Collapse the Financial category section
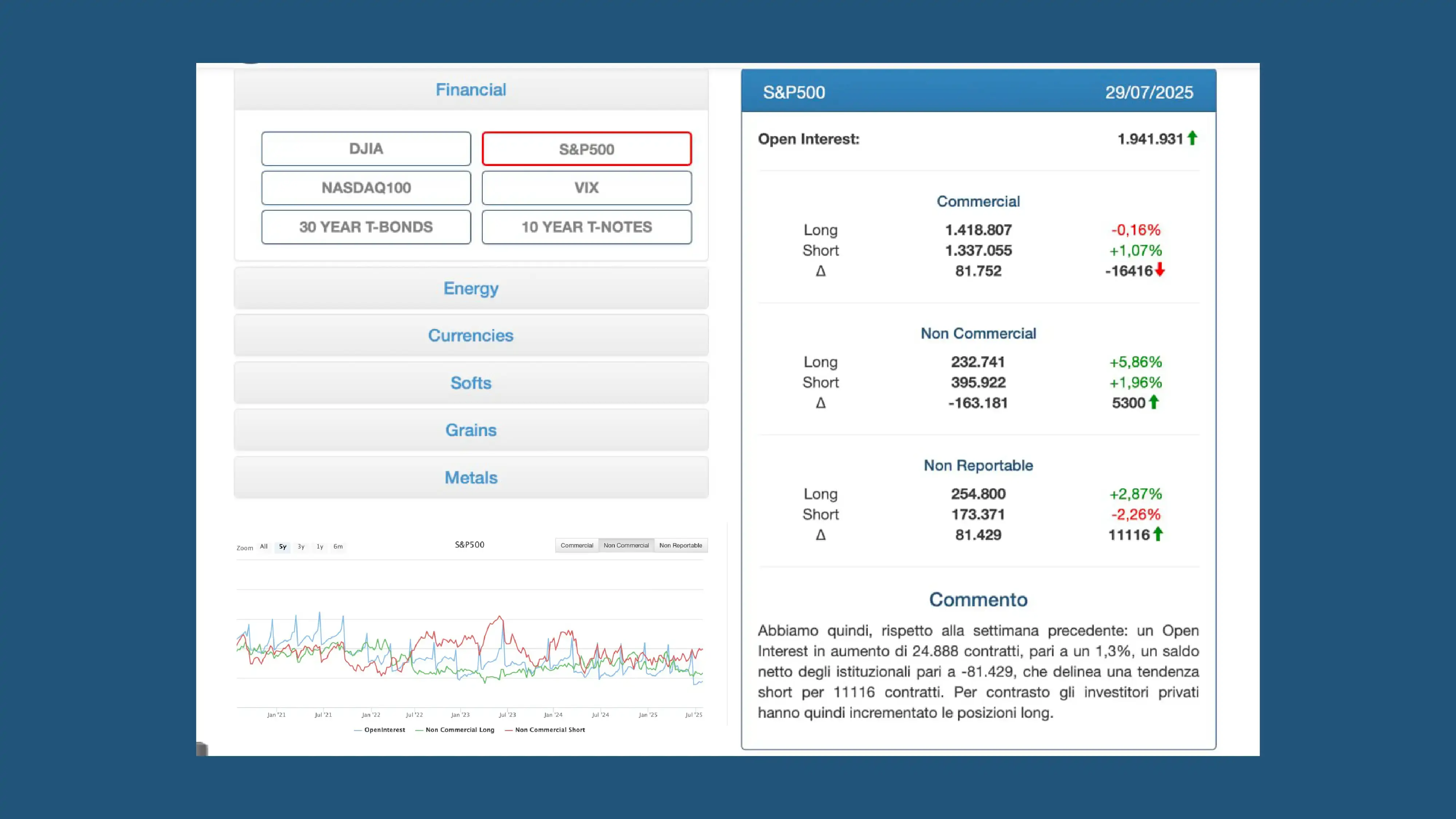 (470, 90)
